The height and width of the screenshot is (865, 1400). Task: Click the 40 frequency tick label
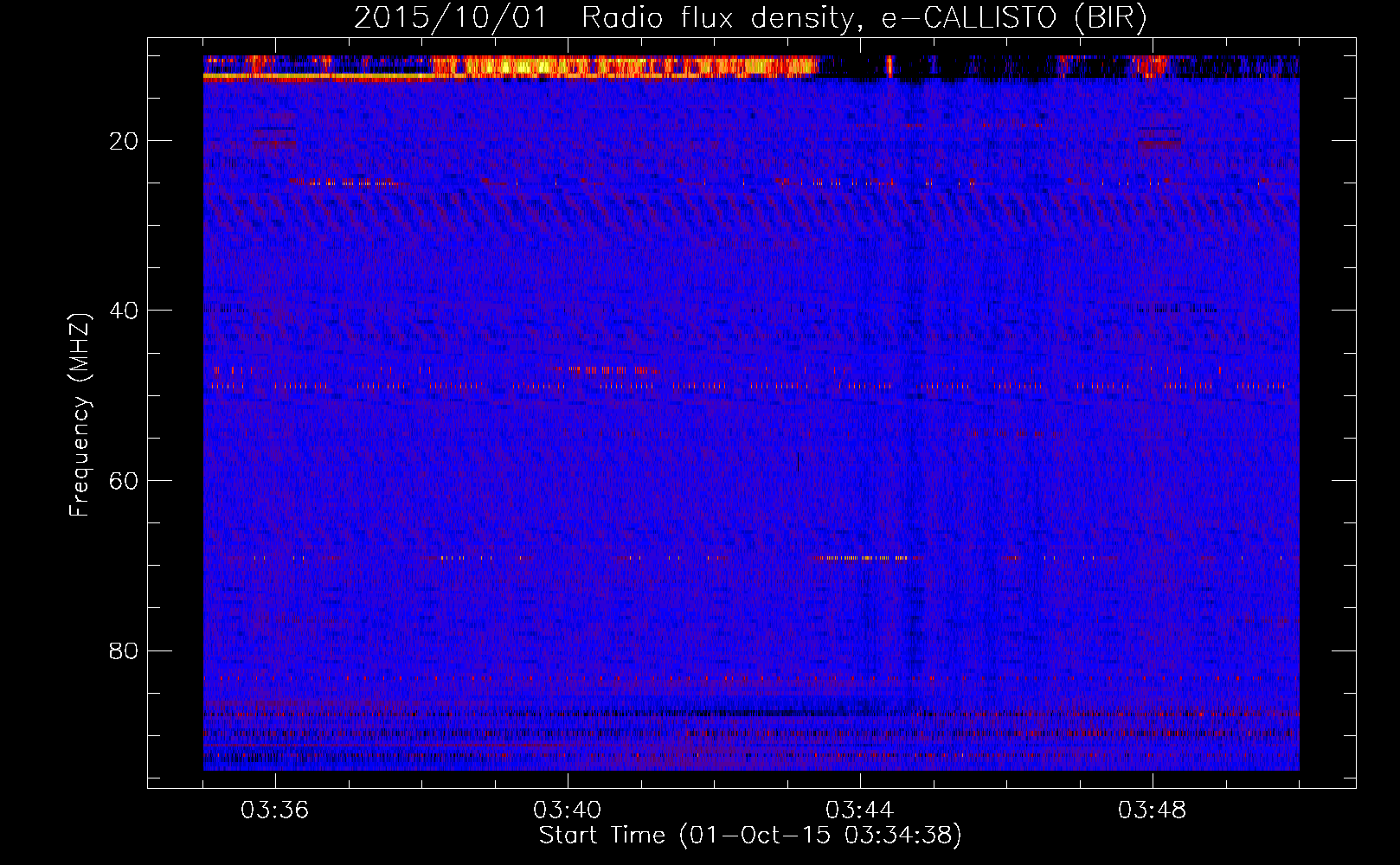pos(124,311)
